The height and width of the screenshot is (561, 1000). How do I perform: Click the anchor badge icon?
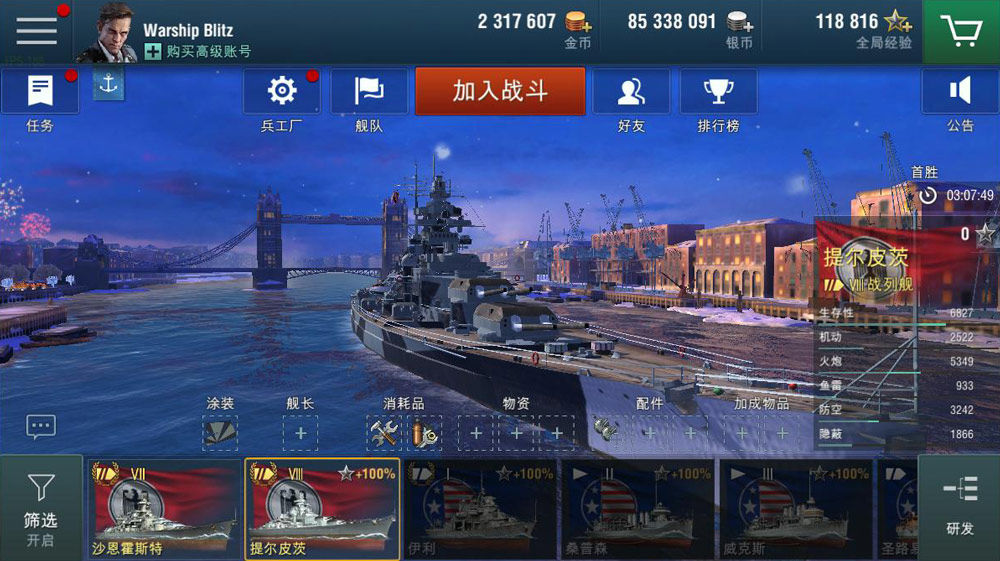click(108, 84)
